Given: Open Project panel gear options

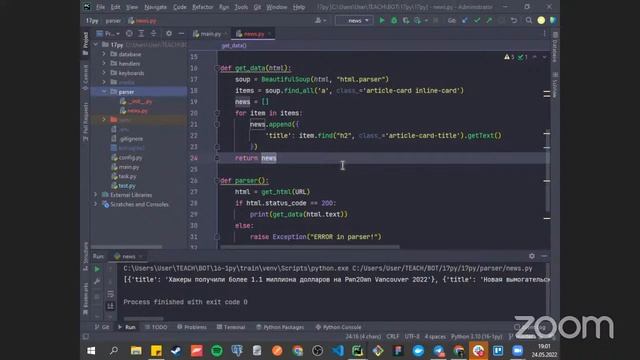Looking at the screenshot, I should click(169, 33).
